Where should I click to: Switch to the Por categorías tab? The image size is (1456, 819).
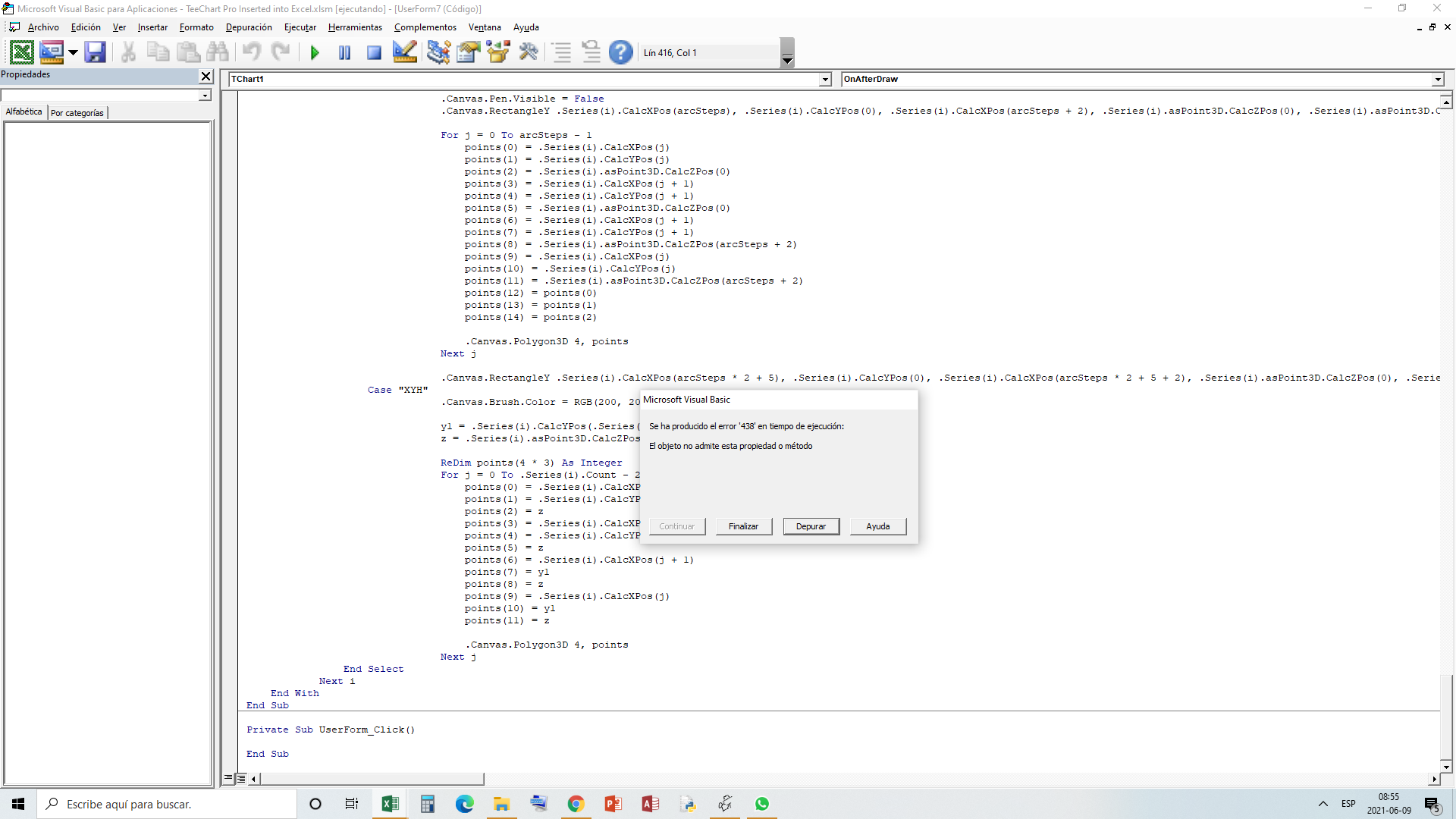(x=77, y=113)
